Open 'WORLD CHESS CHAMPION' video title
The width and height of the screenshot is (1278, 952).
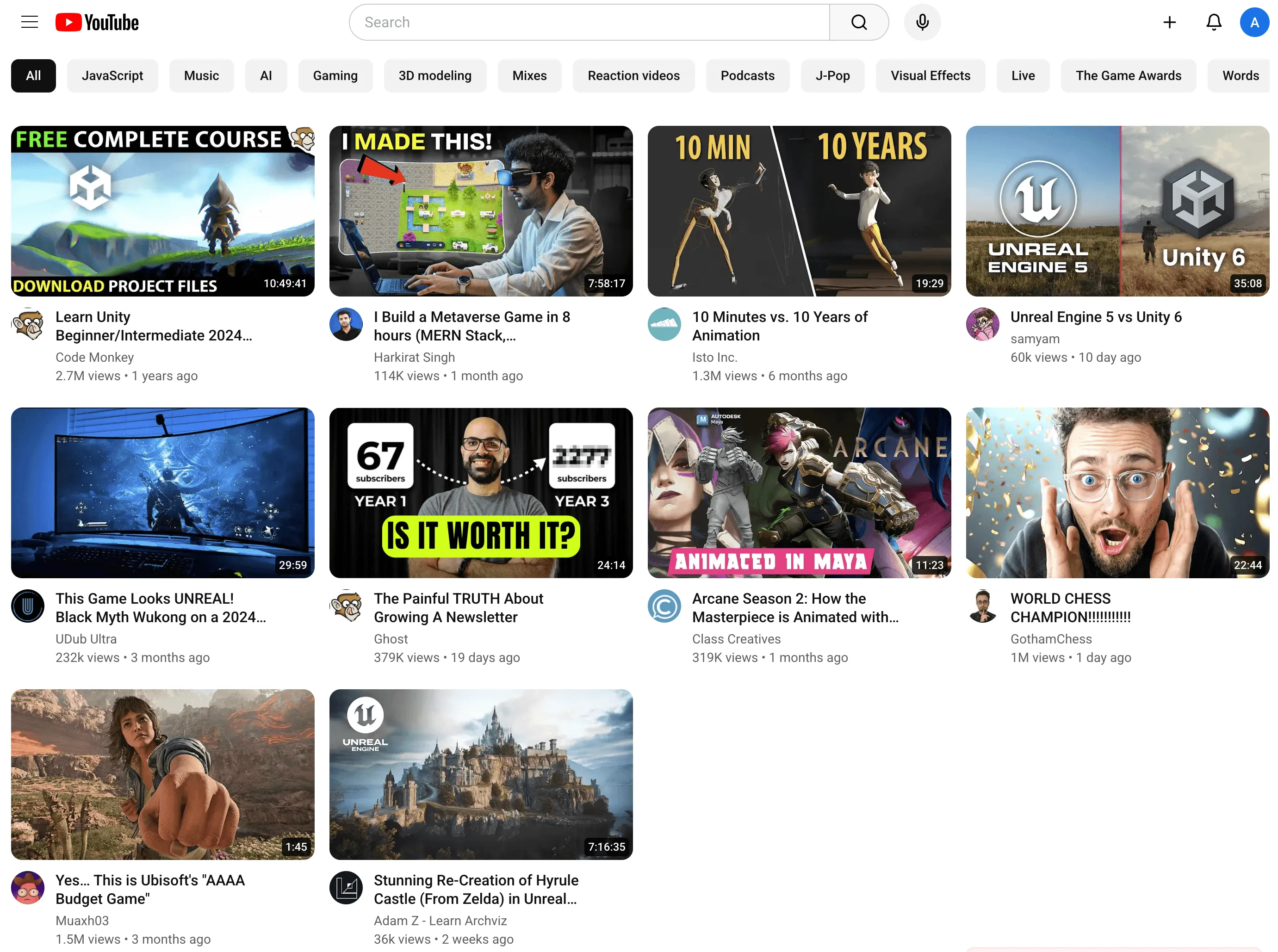pos(1071,608)
